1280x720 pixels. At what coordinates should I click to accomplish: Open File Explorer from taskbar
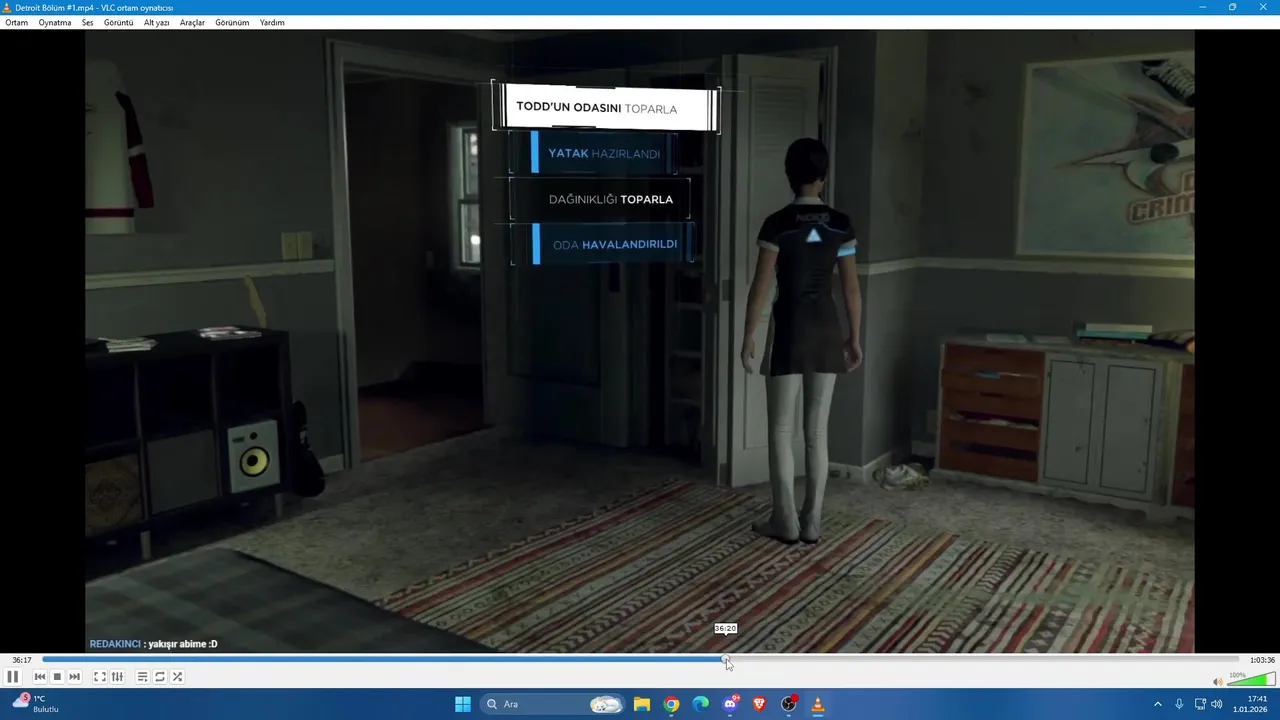[642, 704]
